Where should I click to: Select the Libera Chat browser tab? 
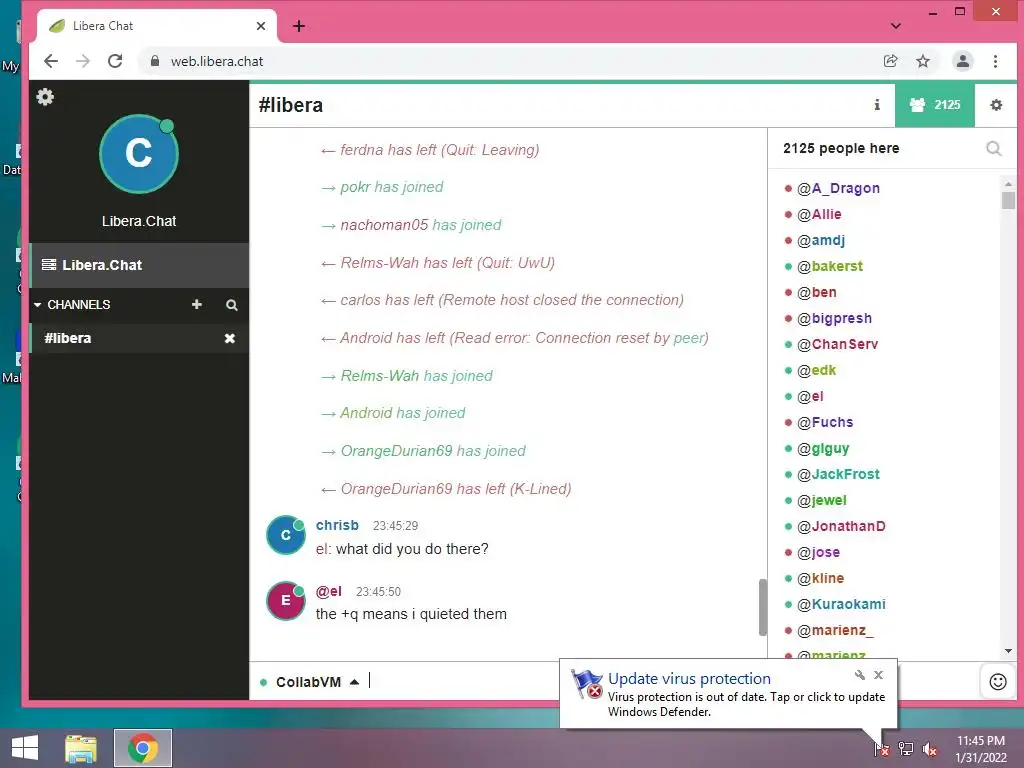[157, 26]
